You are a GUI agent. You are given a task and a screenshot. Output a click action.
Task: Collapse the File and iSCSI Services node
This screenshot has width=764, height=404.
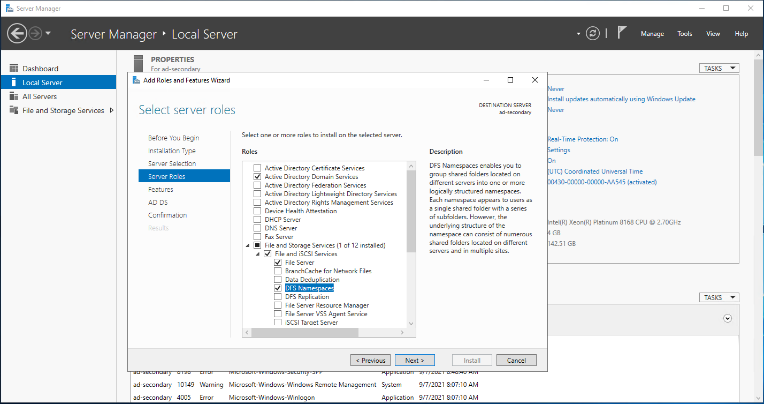point(258,254)
